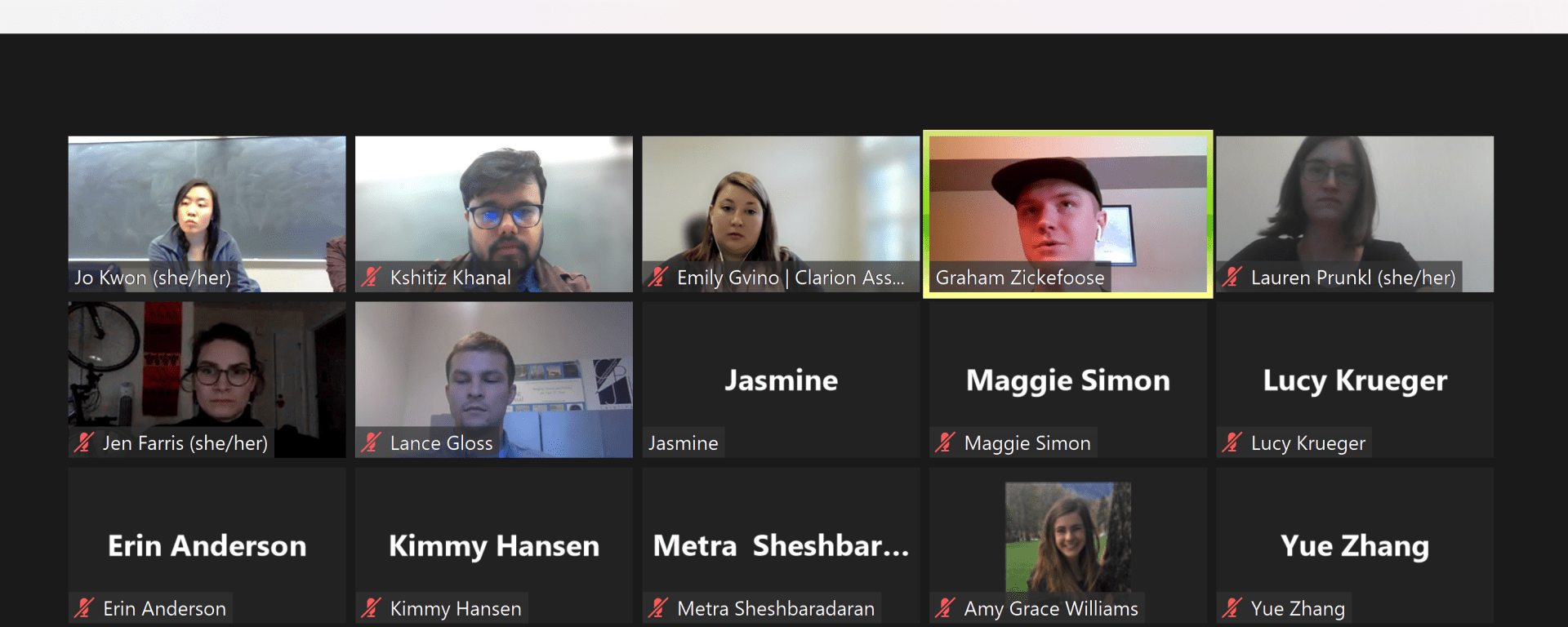Click muted mic icon beside Amy Grace Williams
Image resolution: width=1568 pixels, height=627 pixels.
(x=945, y=608)
